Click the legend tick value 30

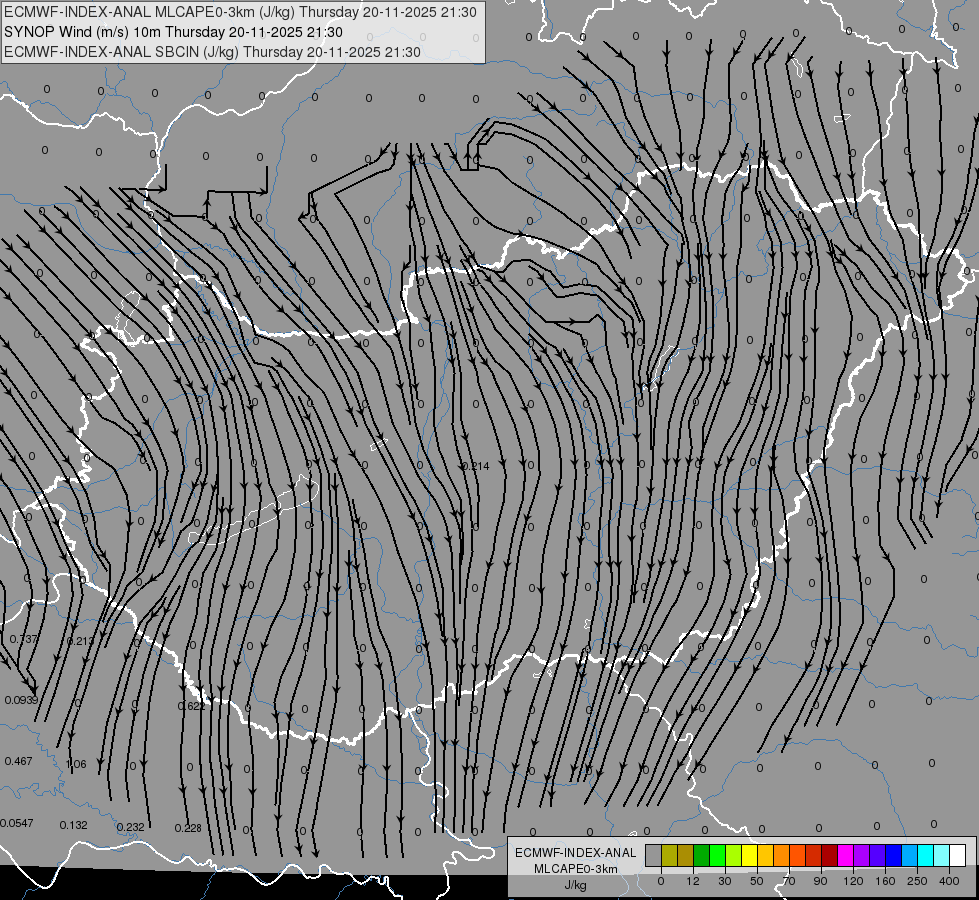pyautogui.click(x=725, y=881)
